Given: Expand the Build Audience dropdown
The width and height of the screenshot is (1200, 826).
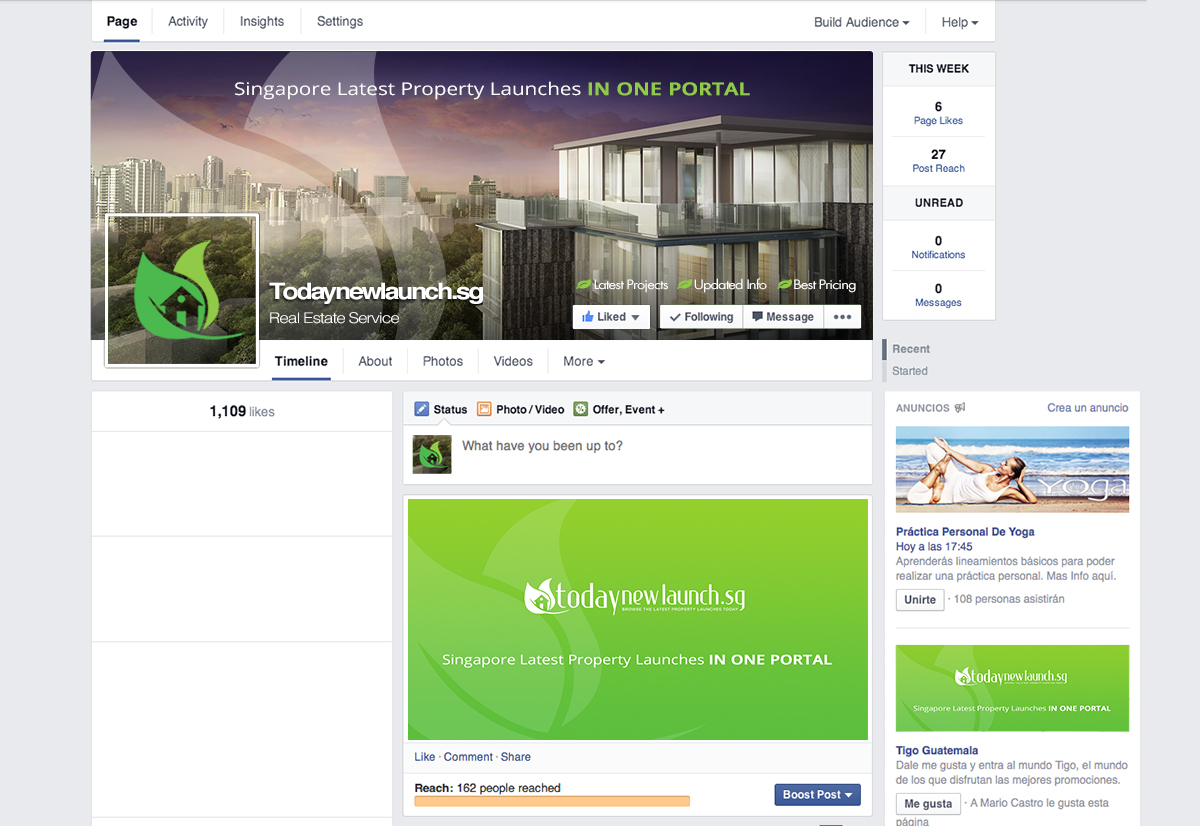Looking at the screenshot, I should tap(861, 22).
